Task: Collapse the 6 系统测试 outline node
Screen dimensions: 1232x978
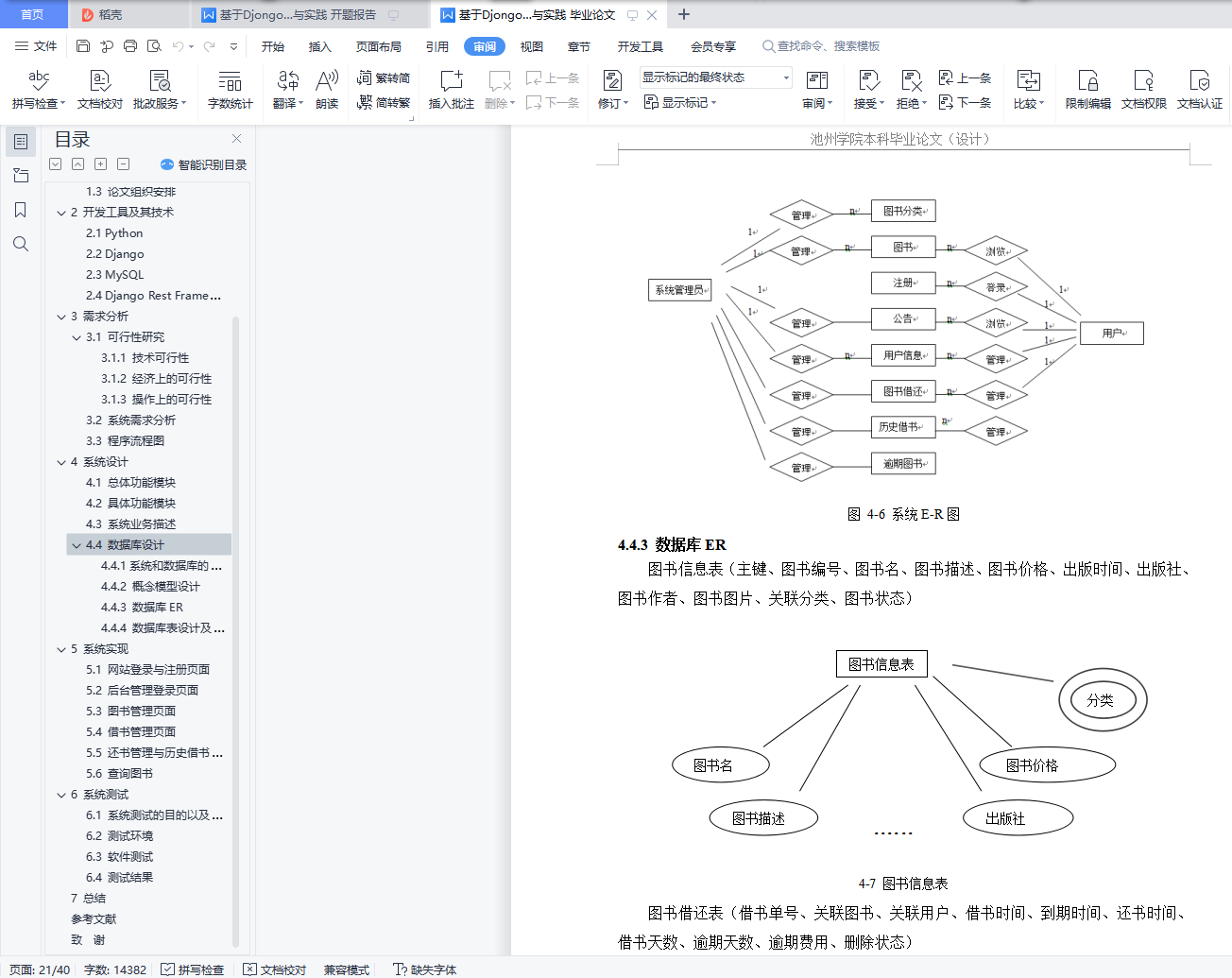Action: tap(61, 795)
